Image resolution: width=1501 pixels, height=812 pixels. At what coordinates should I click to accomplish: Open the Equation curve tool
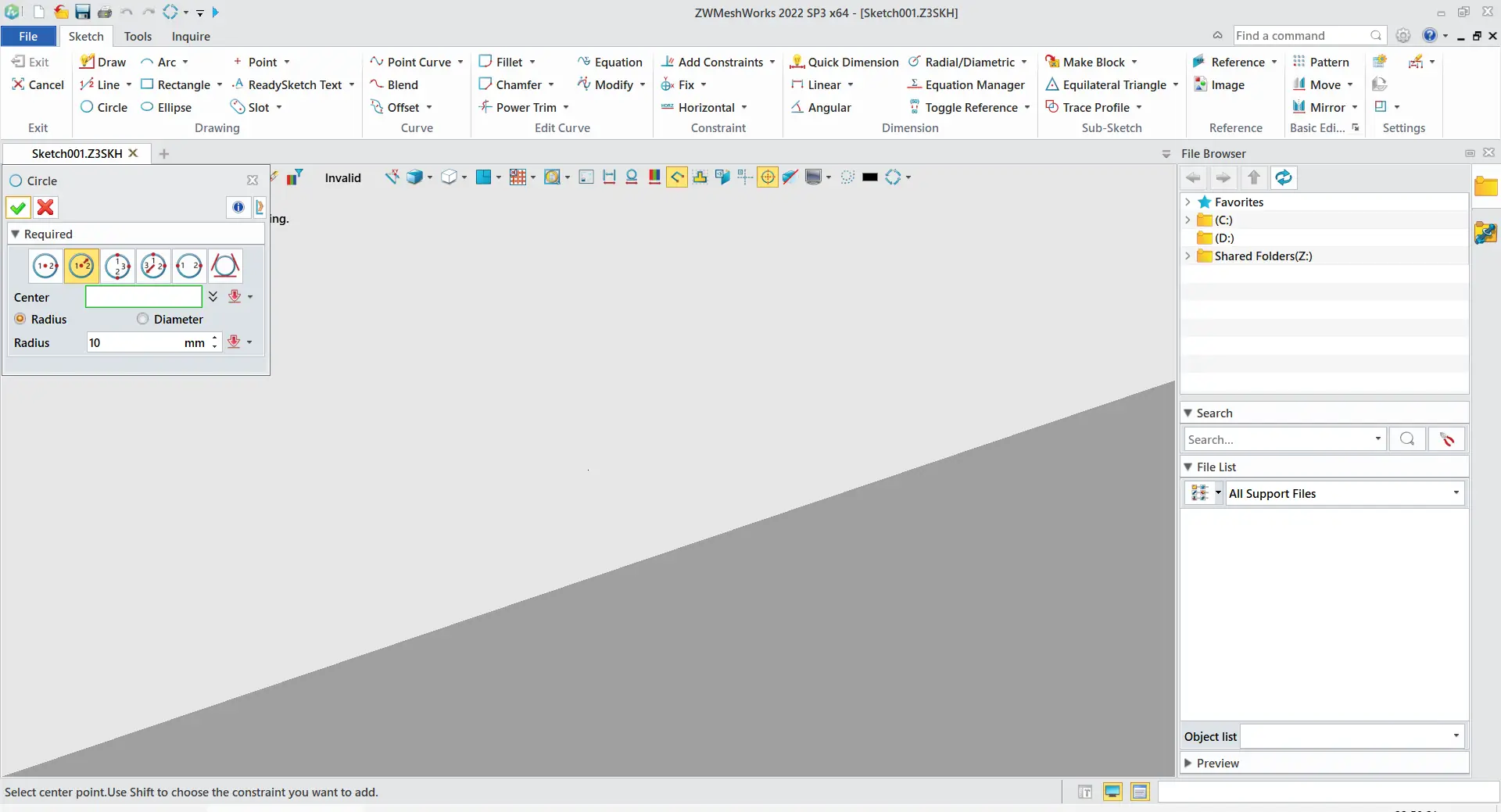(610, 62)
